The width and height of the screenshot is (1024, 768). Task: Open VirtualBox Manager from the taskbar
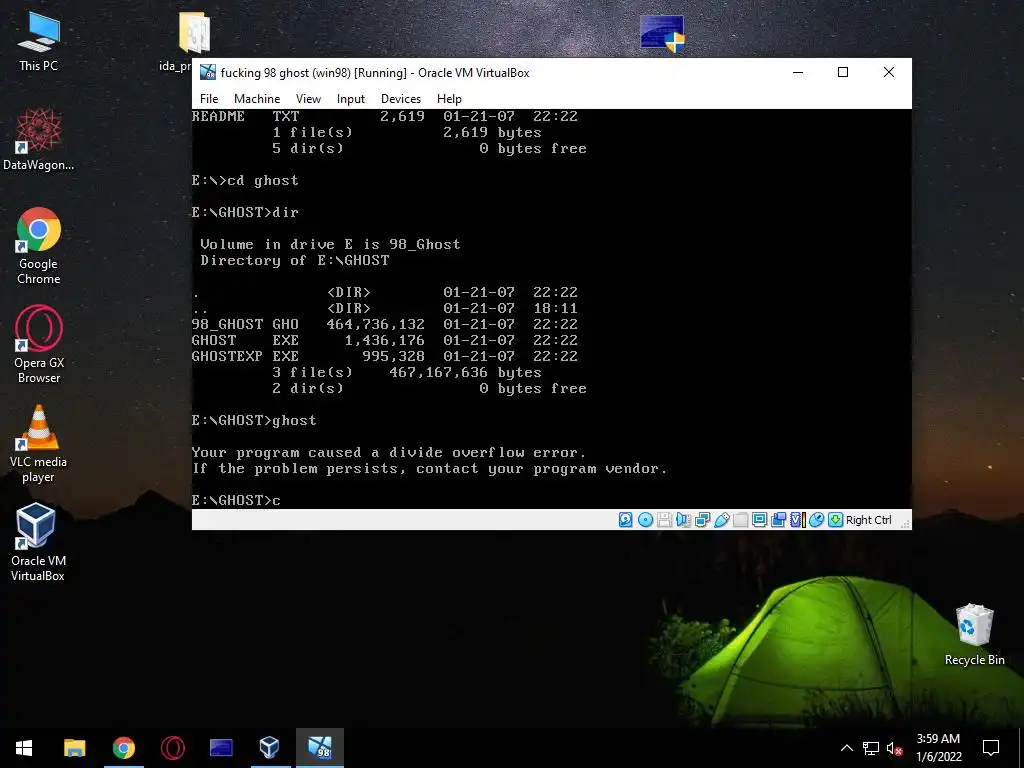[270, 748]
